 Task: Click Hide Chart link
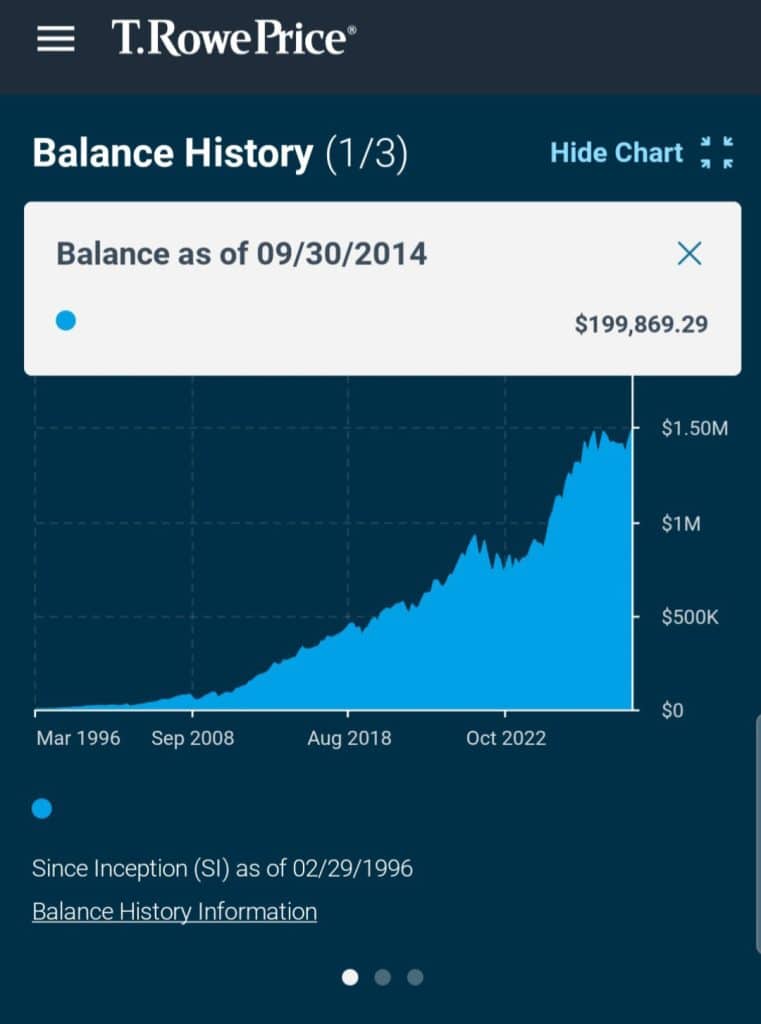(616, 153)
